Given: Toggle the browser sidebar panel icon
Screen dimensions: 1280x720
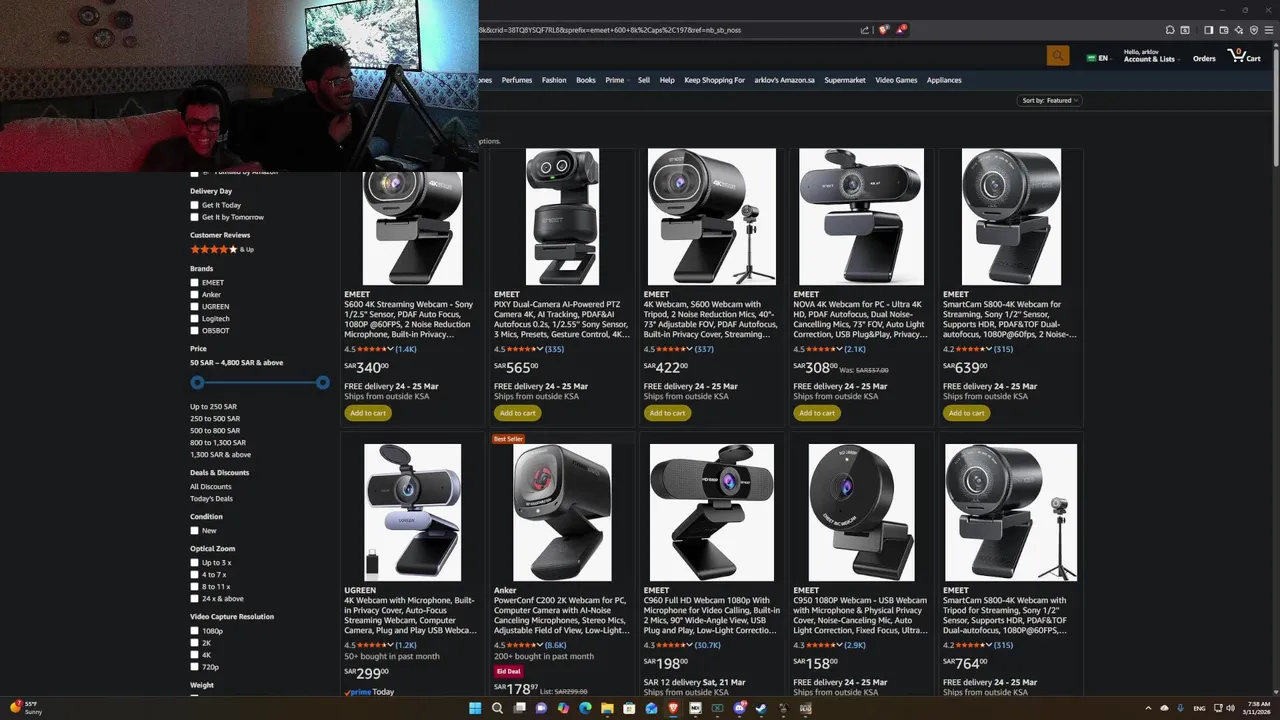Looking at the screenshot, I should tap(1209, 30).
